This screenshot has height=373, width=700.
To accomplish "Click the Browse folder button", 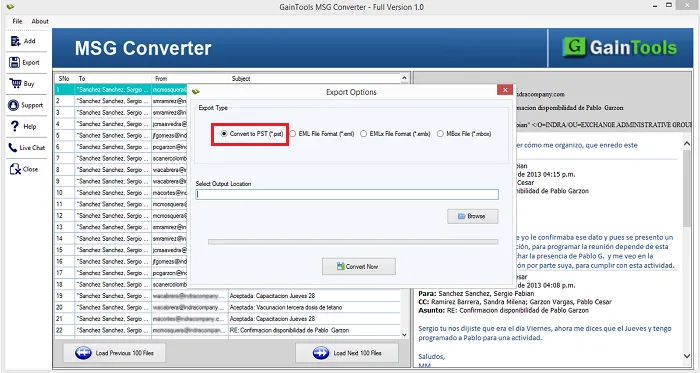I will tap(473, 216).
